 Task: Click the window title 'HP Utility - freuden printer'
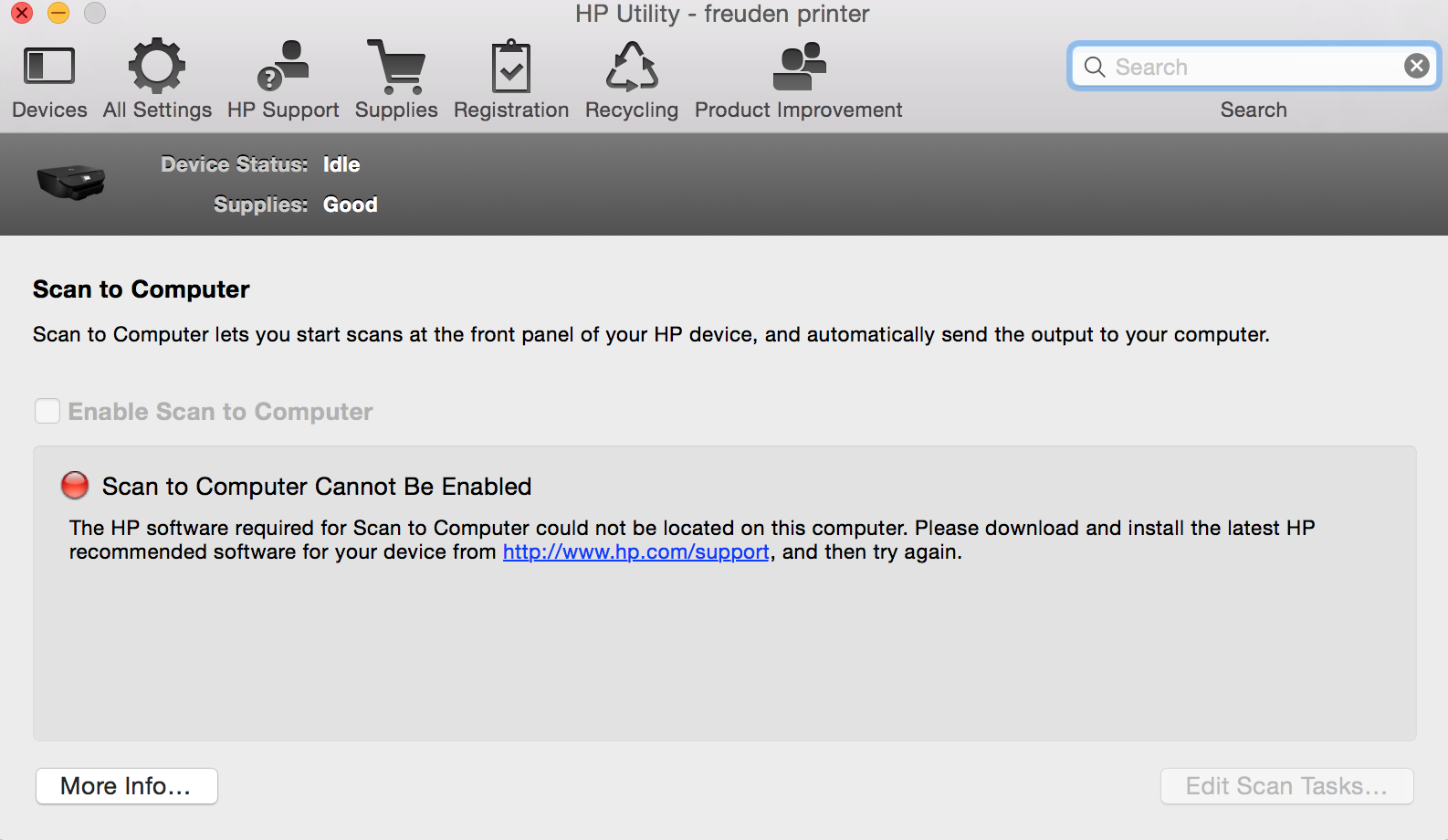pos(722,14)
